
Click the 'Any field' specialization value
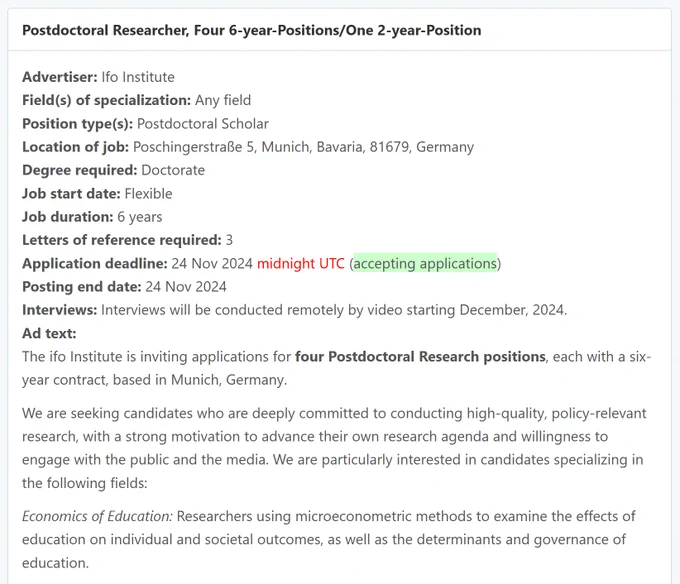(223, 101)
